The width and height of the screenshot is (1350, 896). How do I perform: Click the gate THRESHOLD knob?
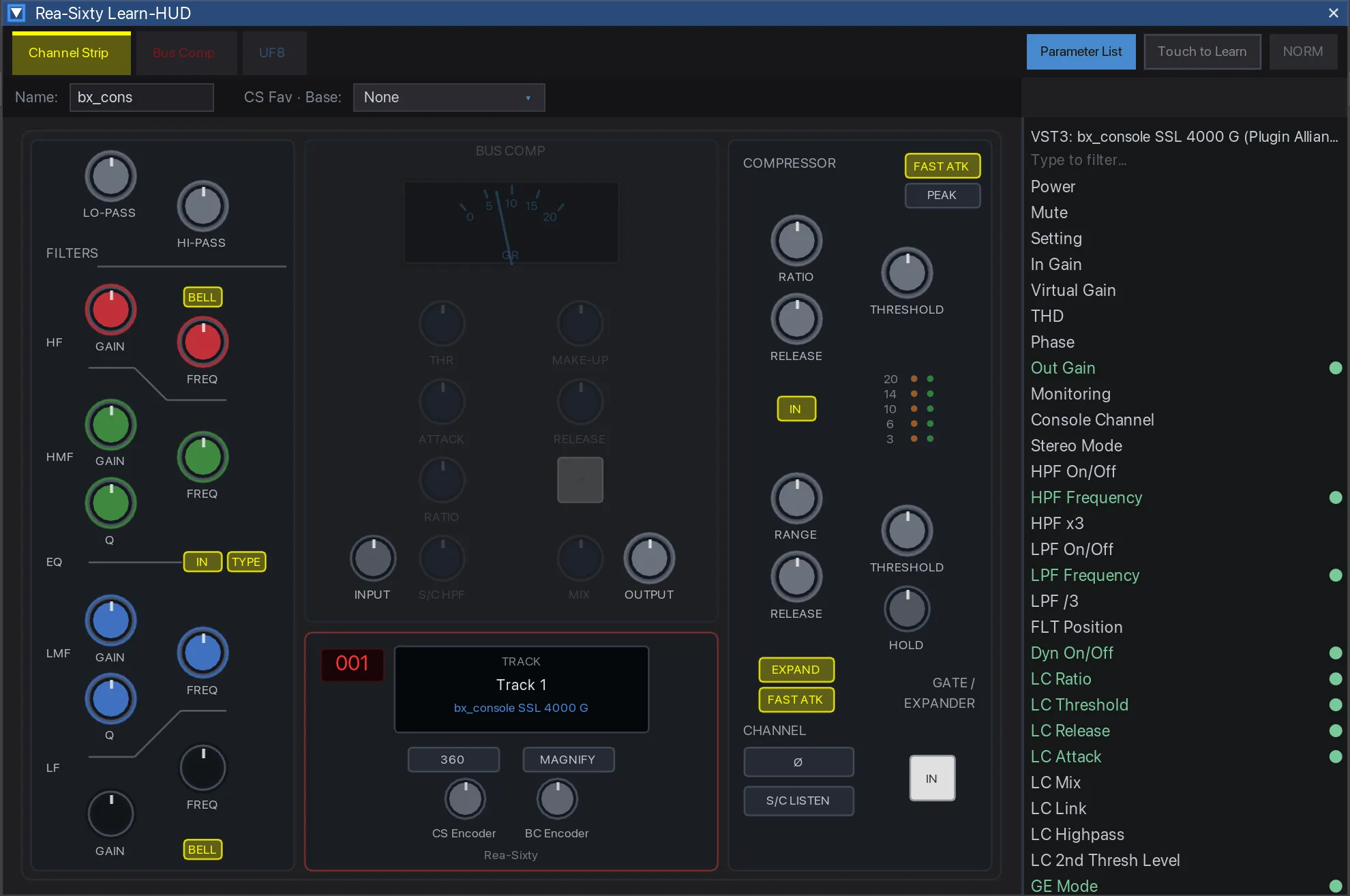coord(907,531)
